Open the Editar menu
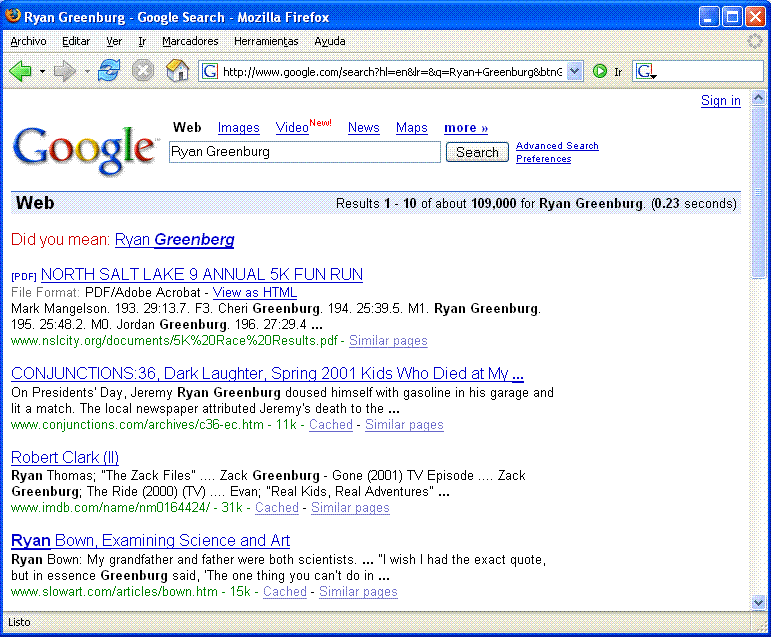Screen dimensions: 771x637 click(76, 41)
